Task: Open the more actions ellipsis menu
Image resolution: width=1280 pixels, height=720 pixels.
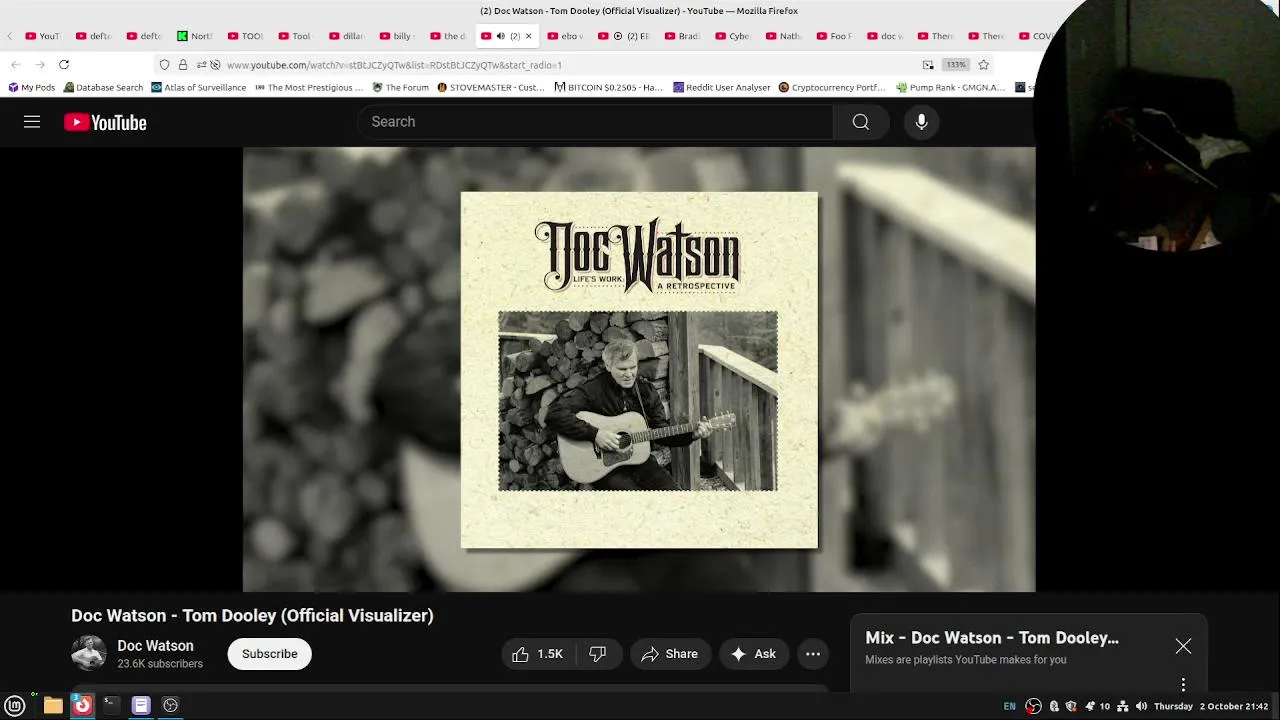Action: tap(813, 654)
